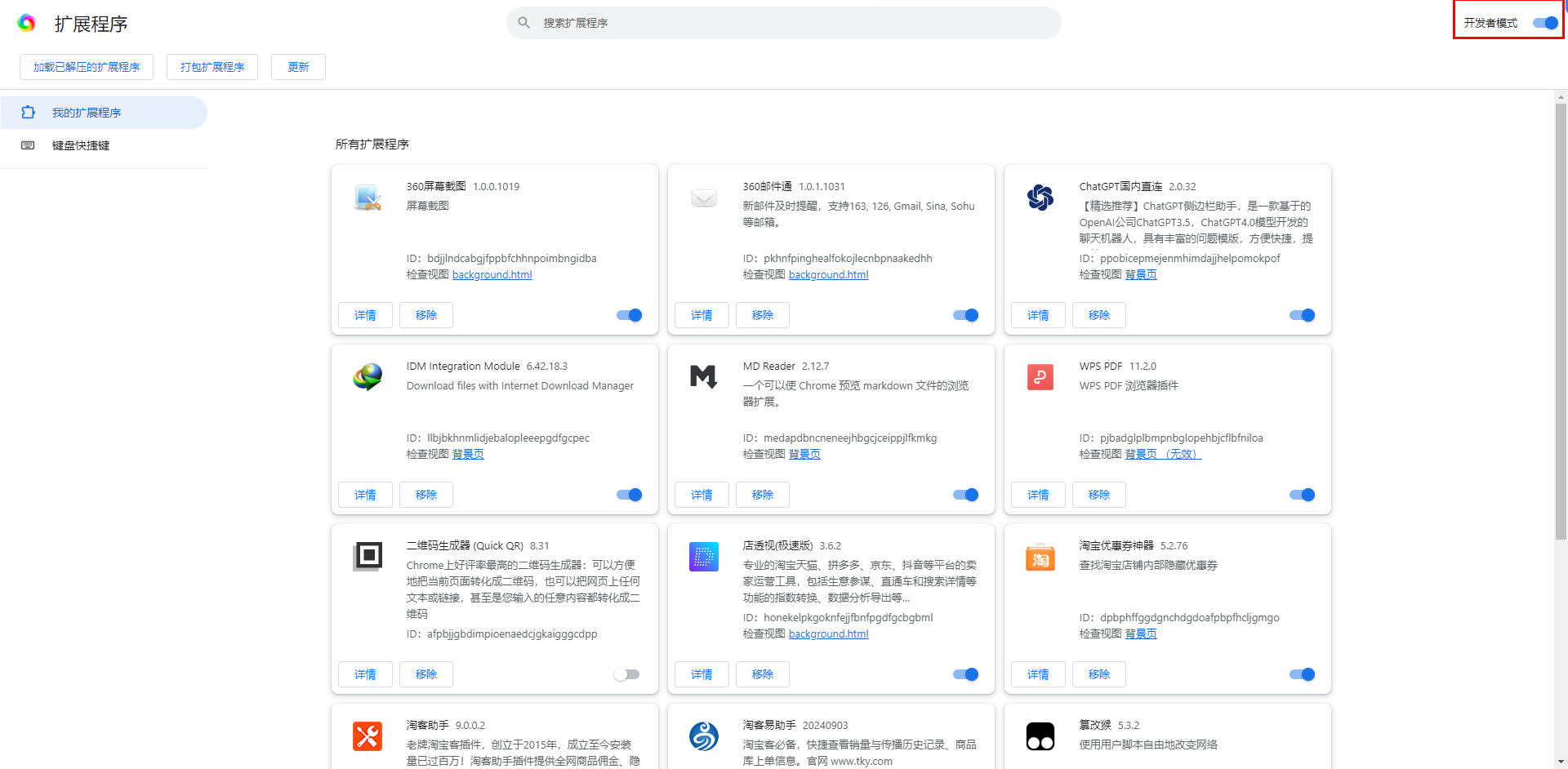
Task: Open the background.html link for 360屏幕截图
Action: [491, 274]
